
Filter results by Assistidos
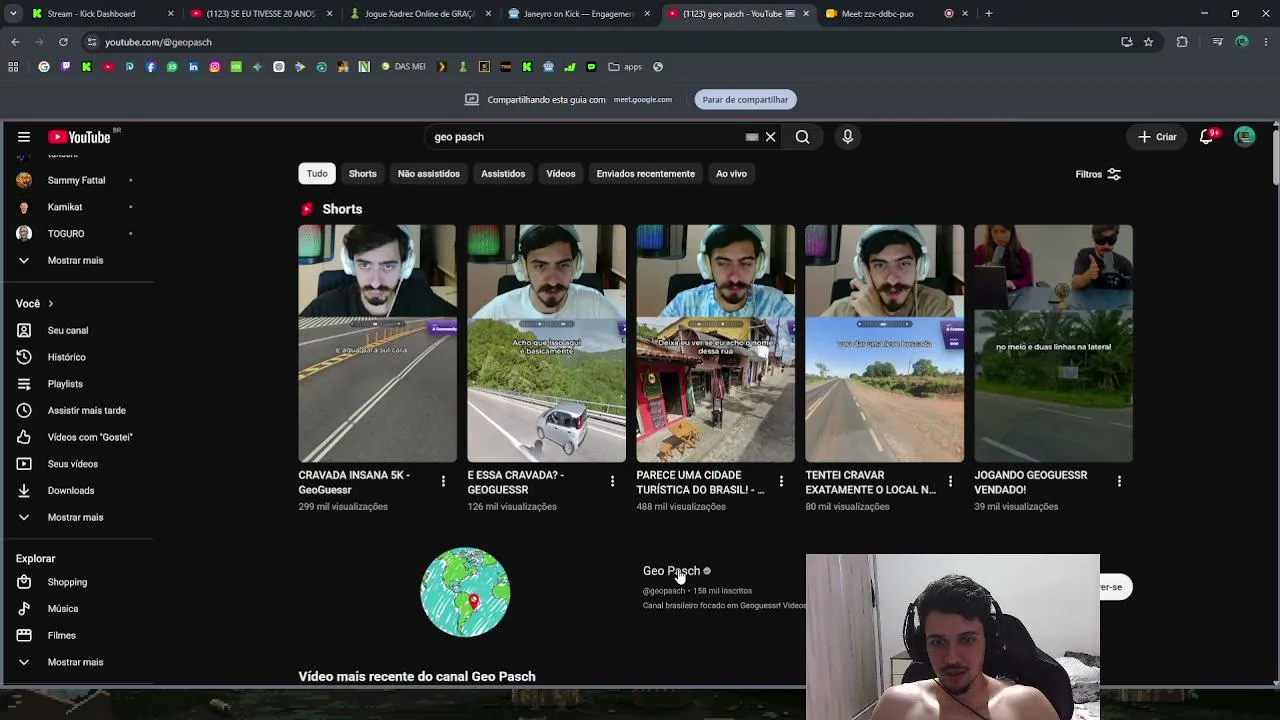coord(503,174)
